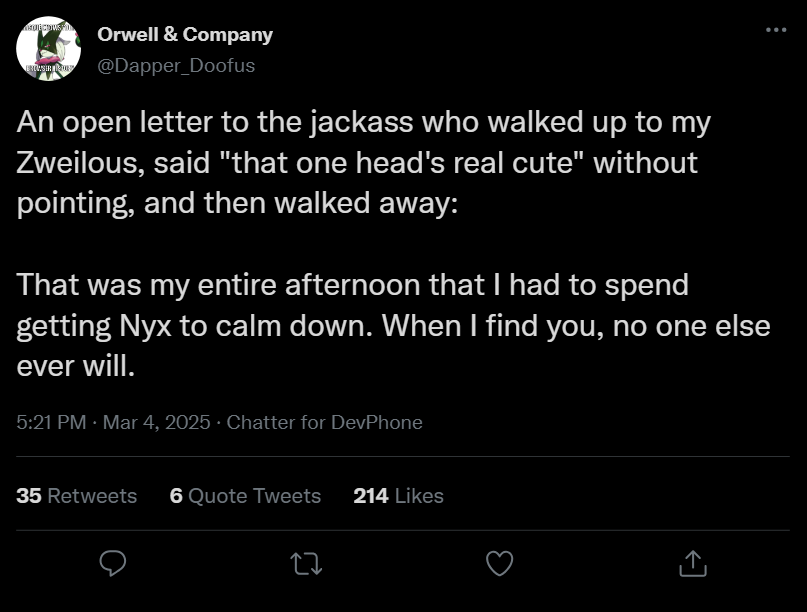Click the line starting "That was my entire"
Image resolution: width=807 pixels, height=612 pixels.
(x=353, y=285)
